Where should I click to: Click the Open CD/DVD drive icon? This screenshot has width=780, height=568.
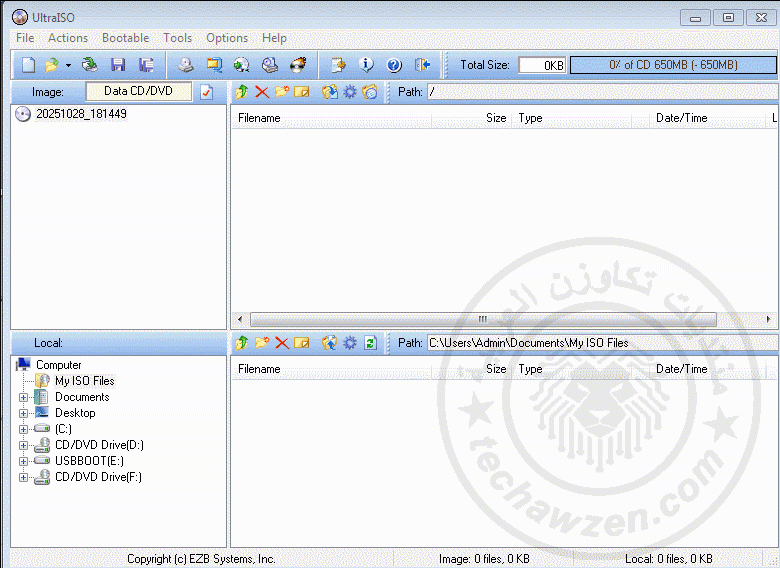(90, 65)
